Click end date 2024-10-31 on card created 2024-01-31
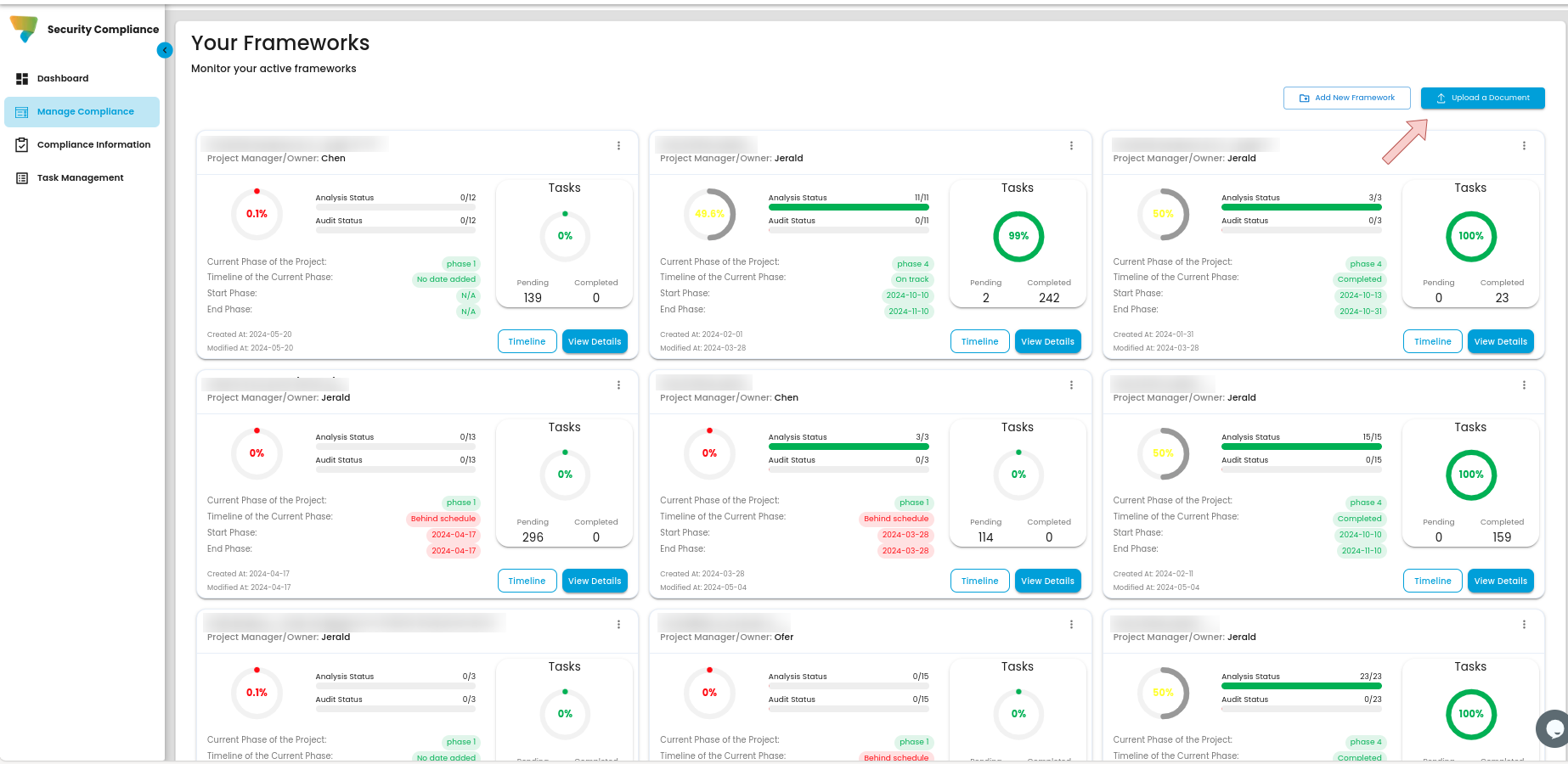 1361,312
